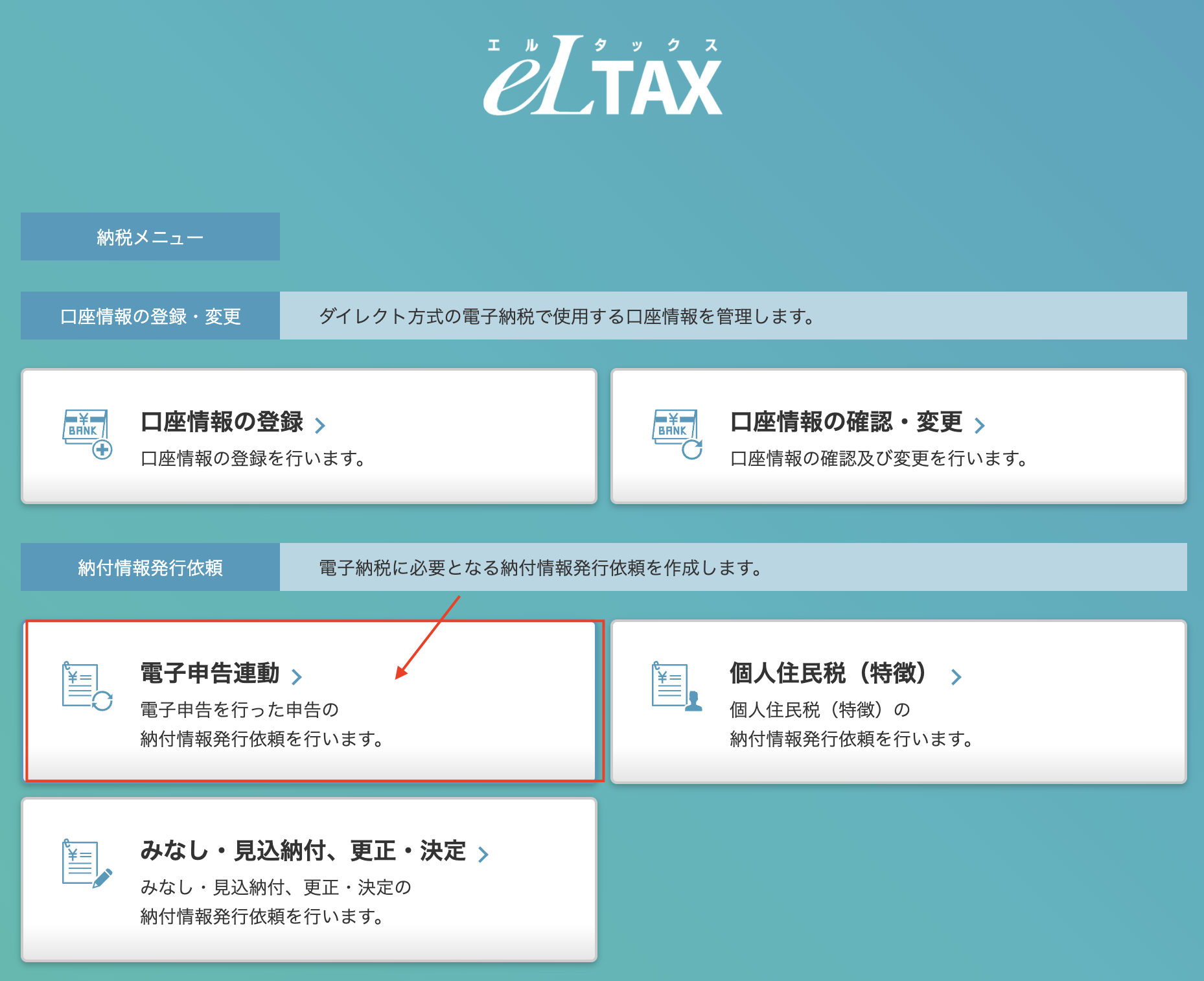Click the yen document person icon
The width and height of the screenshot is (1204, 981).
click(677, 686)
